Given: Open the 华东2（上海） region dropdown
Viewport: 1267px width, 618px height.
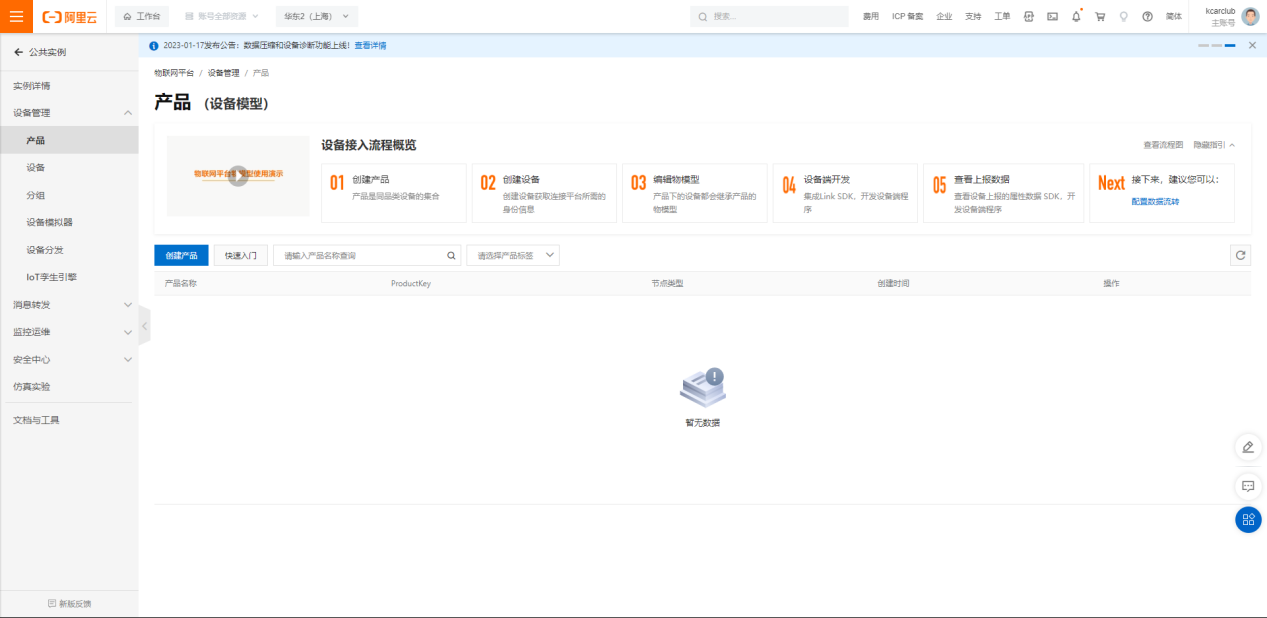Looking at the screenshot, I should [x=316, y=17].
